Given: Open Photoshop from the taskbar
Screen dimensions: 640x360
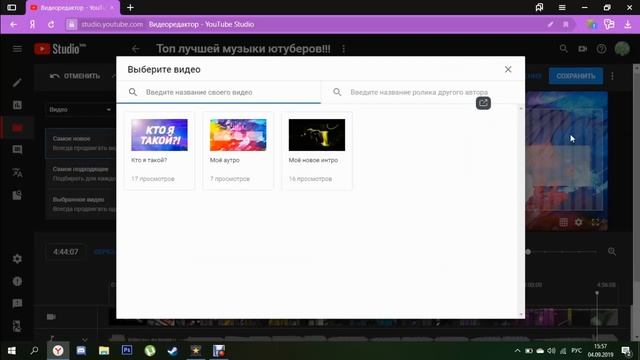Looking at the screenshot, I should (127, 350).
